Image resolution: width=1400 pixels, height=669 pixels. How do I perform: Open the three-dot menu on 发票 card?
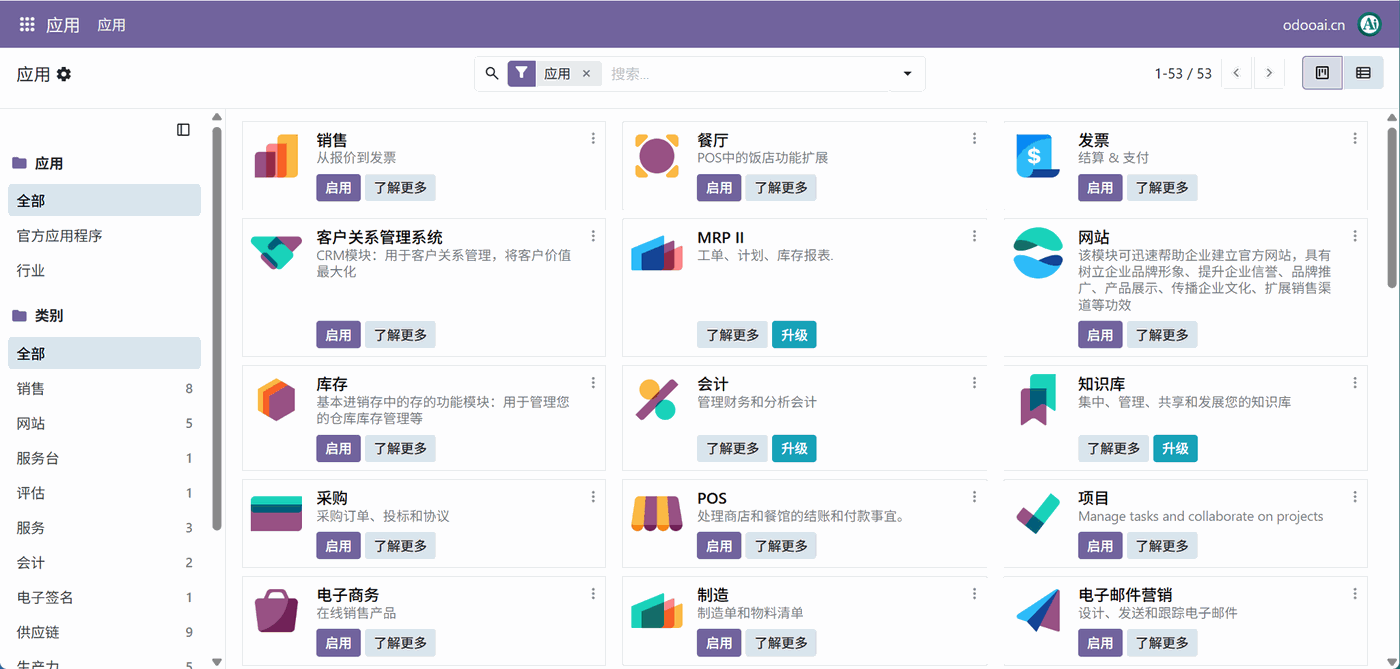coord(1355,139)
